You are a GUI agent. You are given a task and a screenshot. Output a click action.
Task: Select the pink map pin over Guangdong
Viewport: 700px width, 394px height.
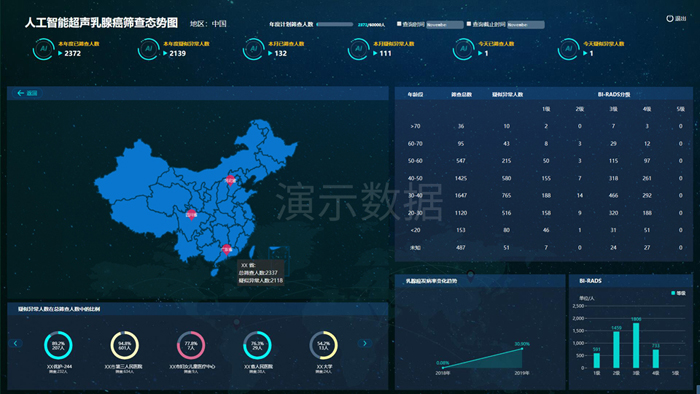click(227, 250)
